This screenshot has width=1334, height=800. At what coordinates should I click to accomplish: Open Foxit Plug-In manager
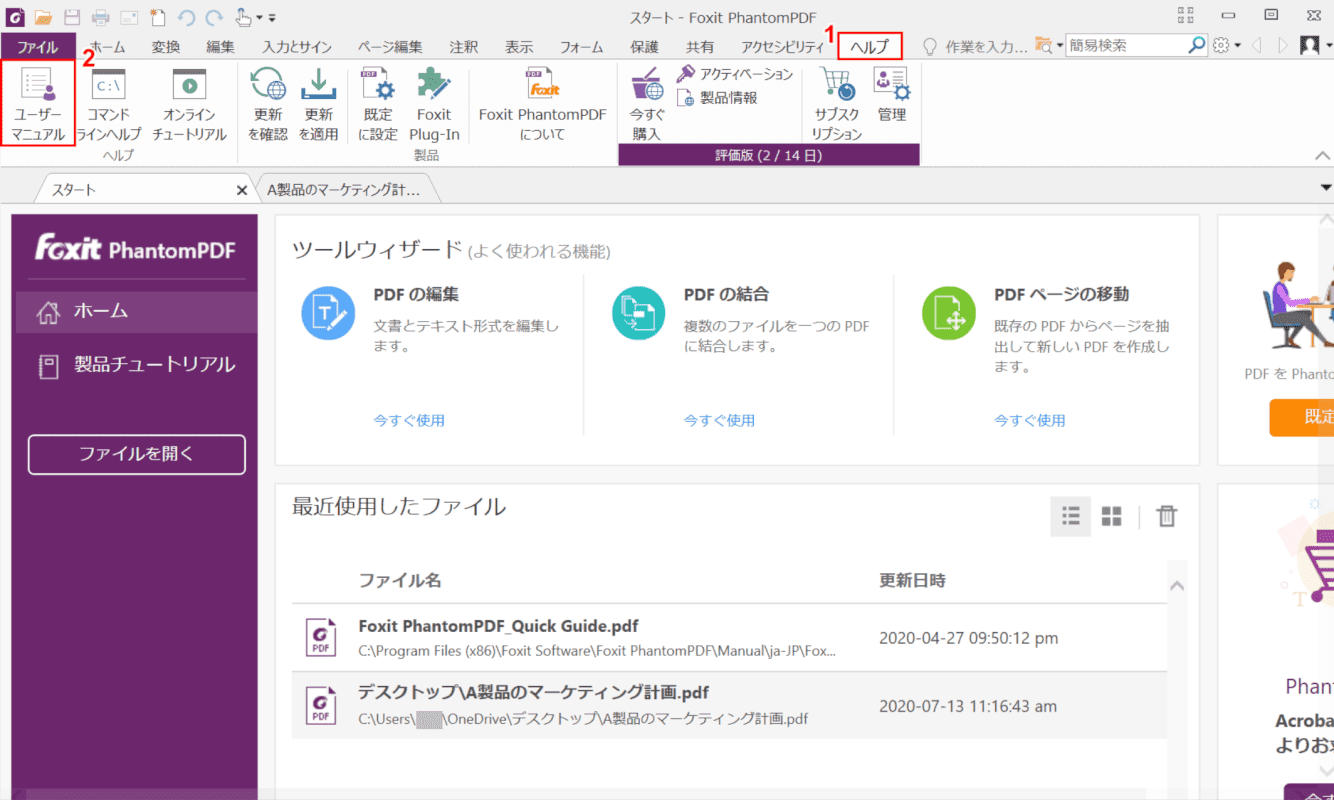[434, 104]
